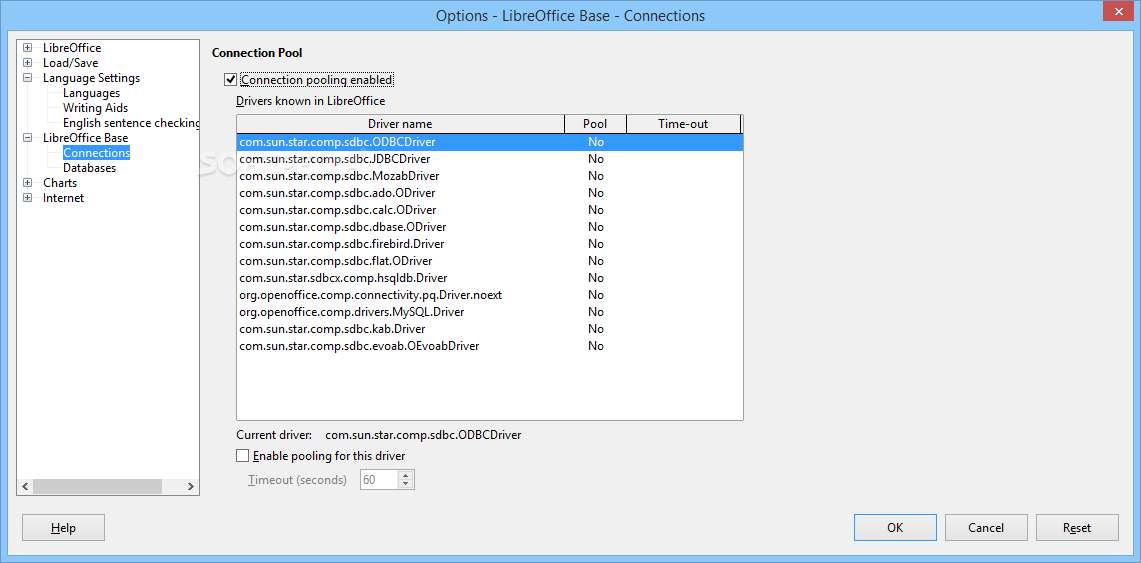
Task: Select com.sun.star.comp.sdbc.JDBCDriver row
Action: [x=490, y=159]
